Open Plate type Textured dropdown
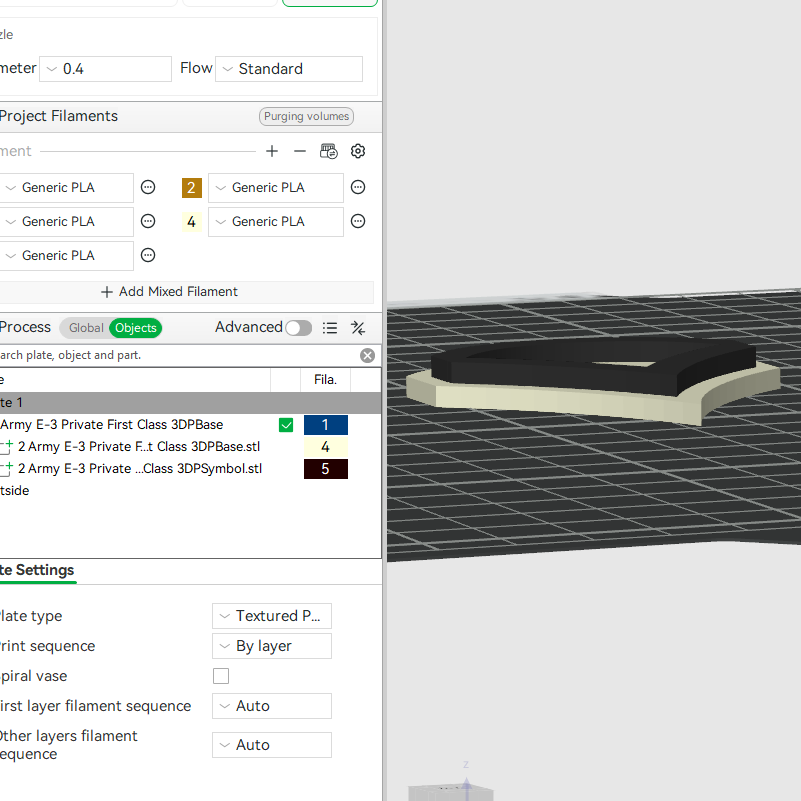The image size is (801, 801). coord(272,616)
